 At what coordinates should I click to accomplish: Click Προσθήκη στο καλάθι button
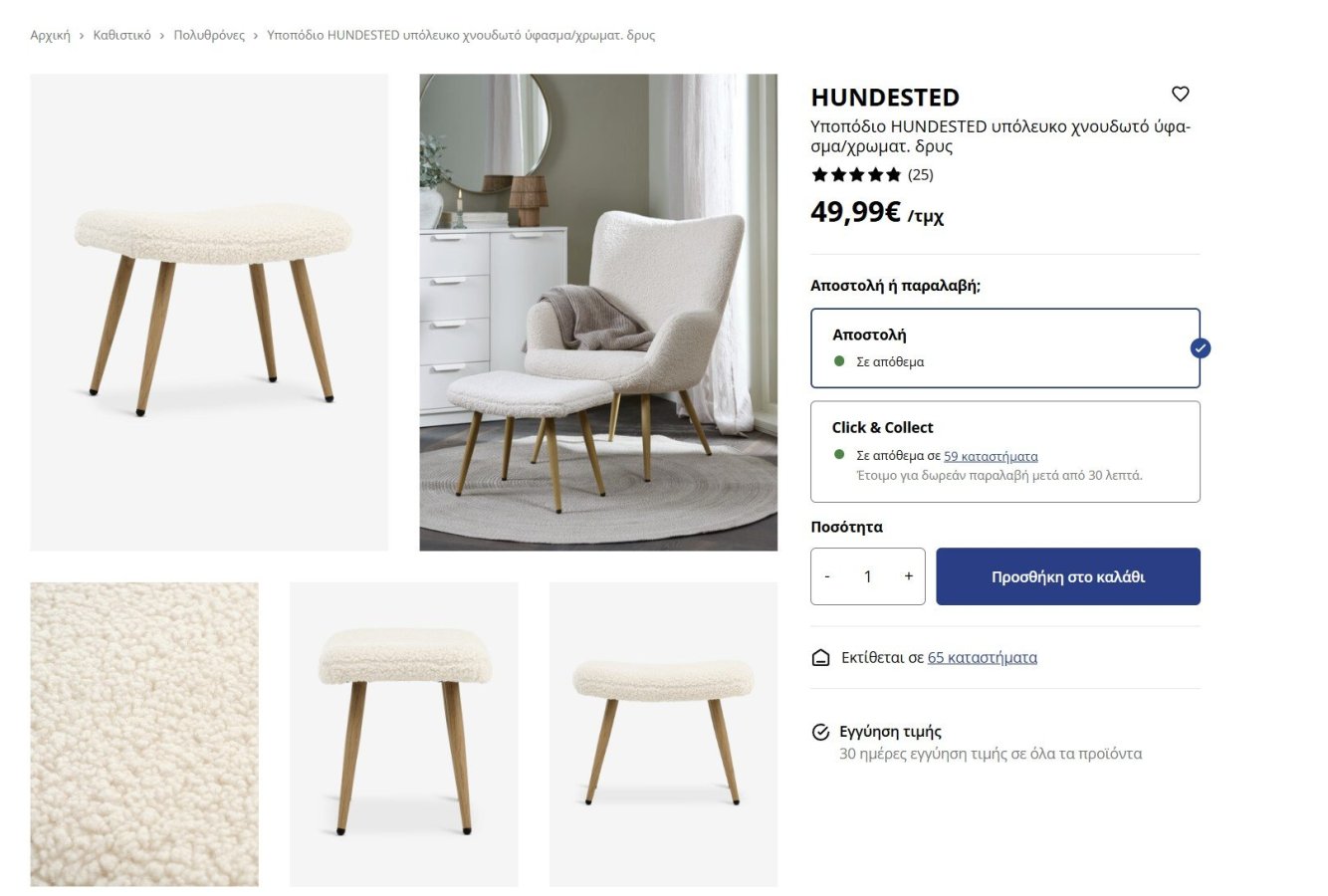(1068, 576)
